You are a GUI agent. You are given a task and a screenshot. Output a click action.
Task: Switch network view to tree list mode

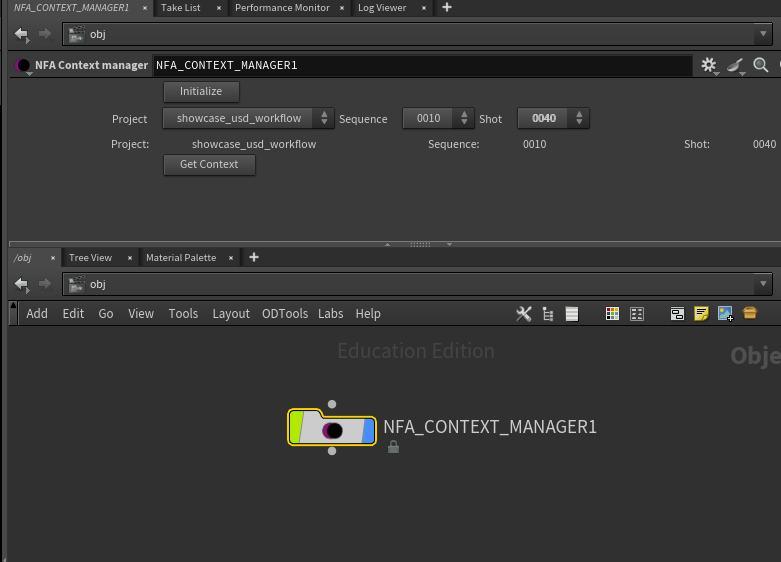(x=548, y=314)
